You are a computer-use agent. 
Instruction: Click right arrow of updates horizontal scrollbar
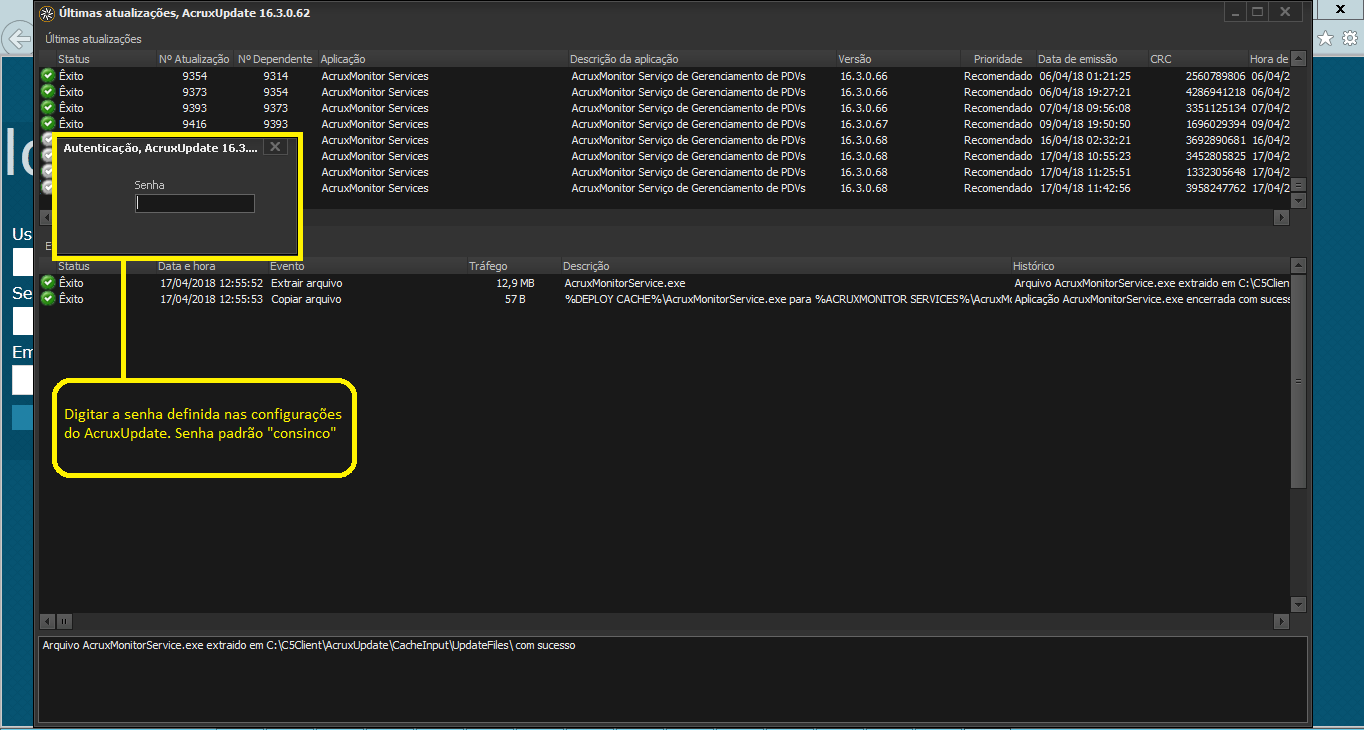click(x=1282, y=217)
